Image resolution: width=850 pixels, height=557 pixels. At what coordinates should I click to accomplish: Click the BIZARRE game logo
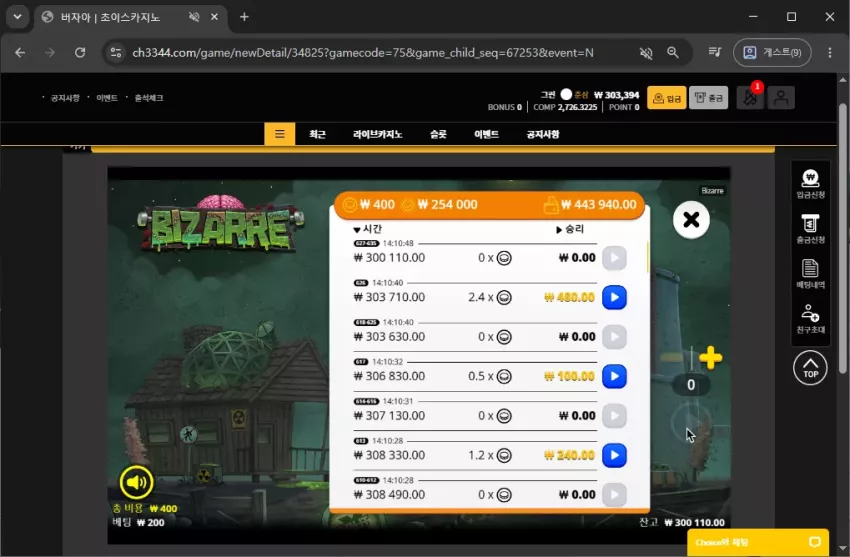pos(221,225)
